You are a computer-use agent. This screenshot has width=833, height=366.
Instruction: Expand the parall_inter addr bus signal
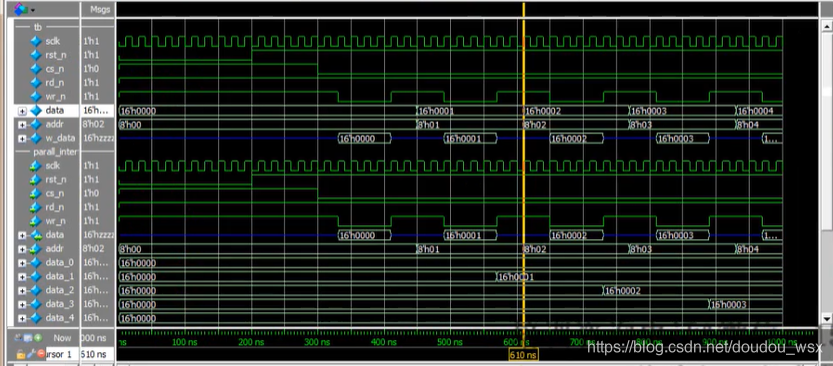(x=22, y=249)
